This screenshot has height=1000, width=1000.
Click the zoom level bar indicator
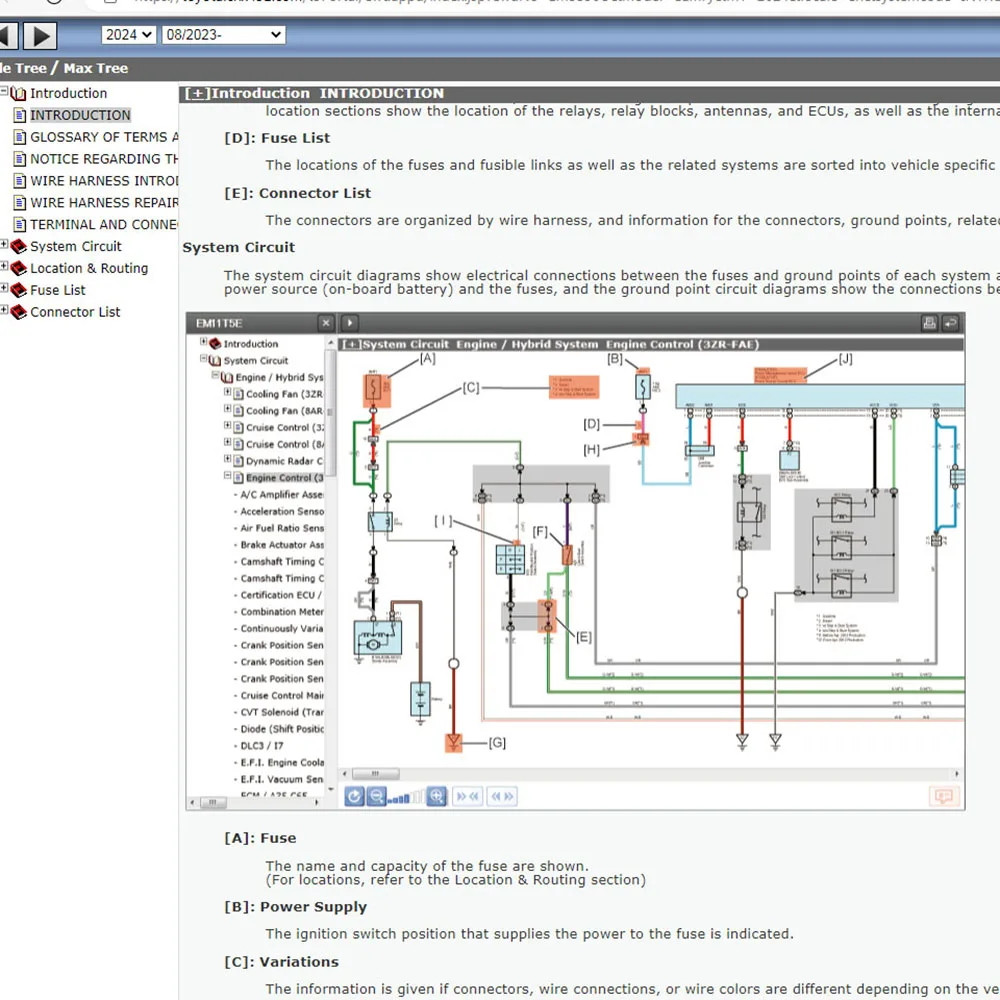tap(406, 797)
